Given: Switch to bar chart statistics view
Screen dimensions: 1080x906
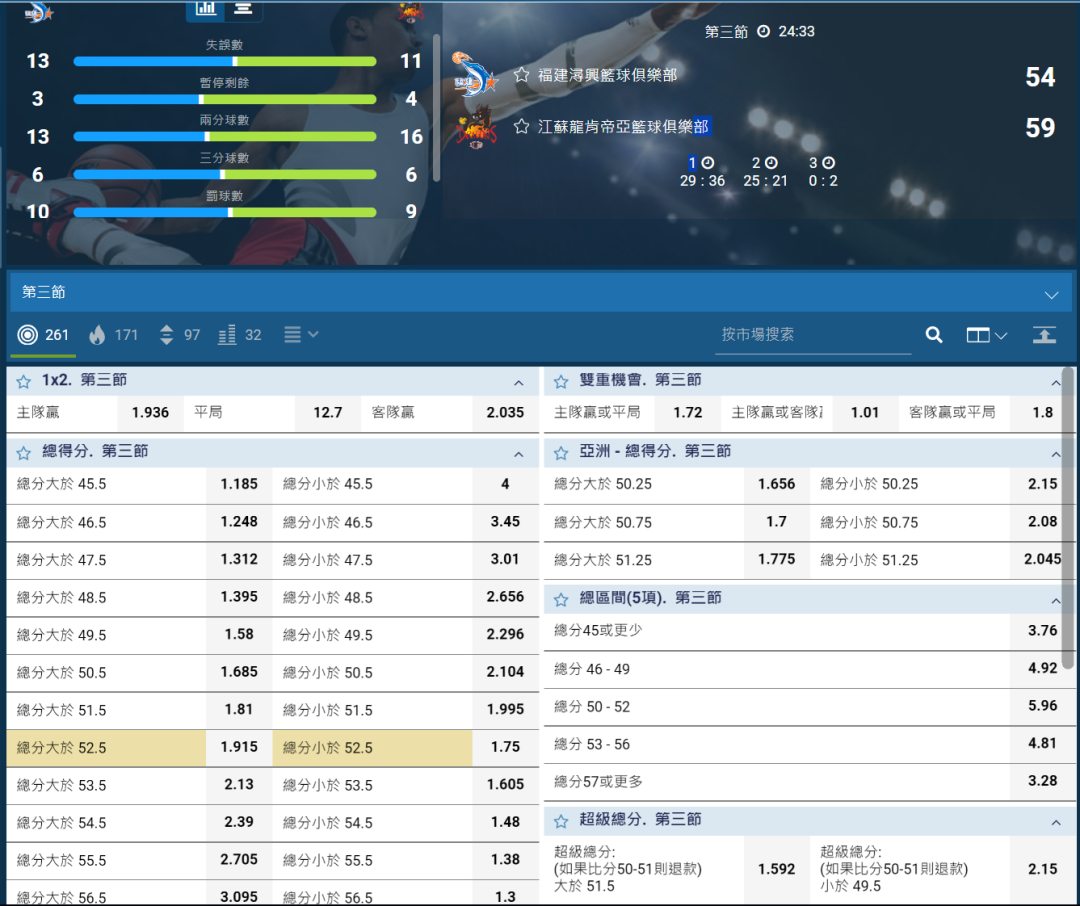Looking at the screenshot, I should pyautogui.click(x=206, y=9).
